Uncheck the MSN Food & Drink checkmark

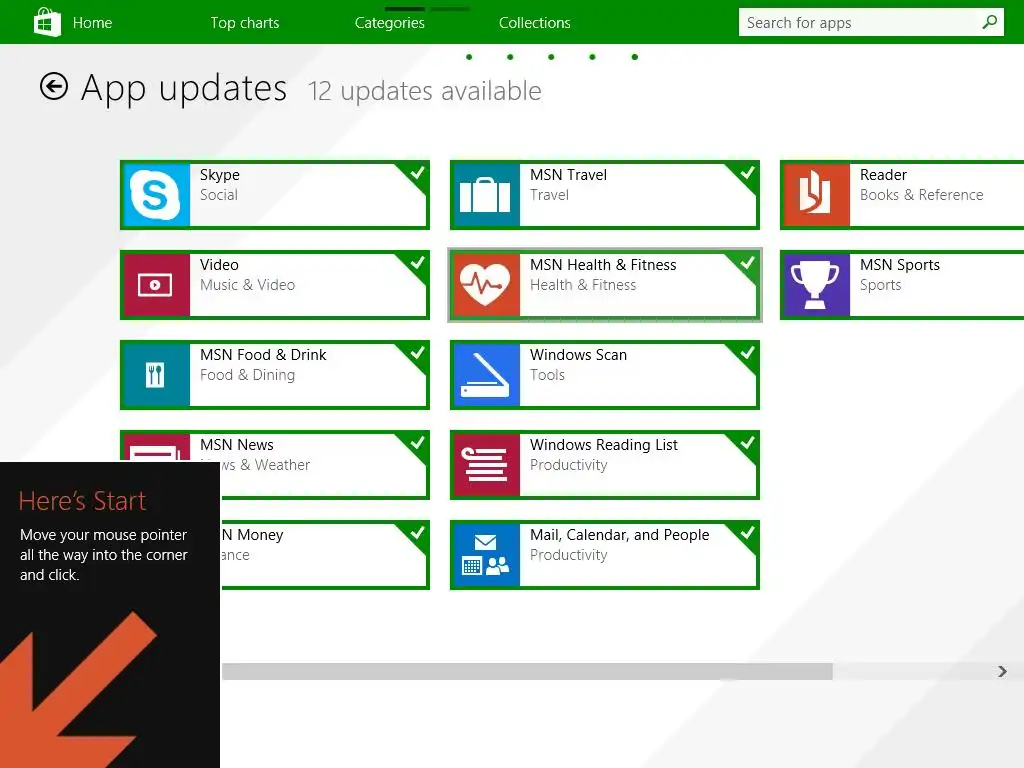(417, 353)
